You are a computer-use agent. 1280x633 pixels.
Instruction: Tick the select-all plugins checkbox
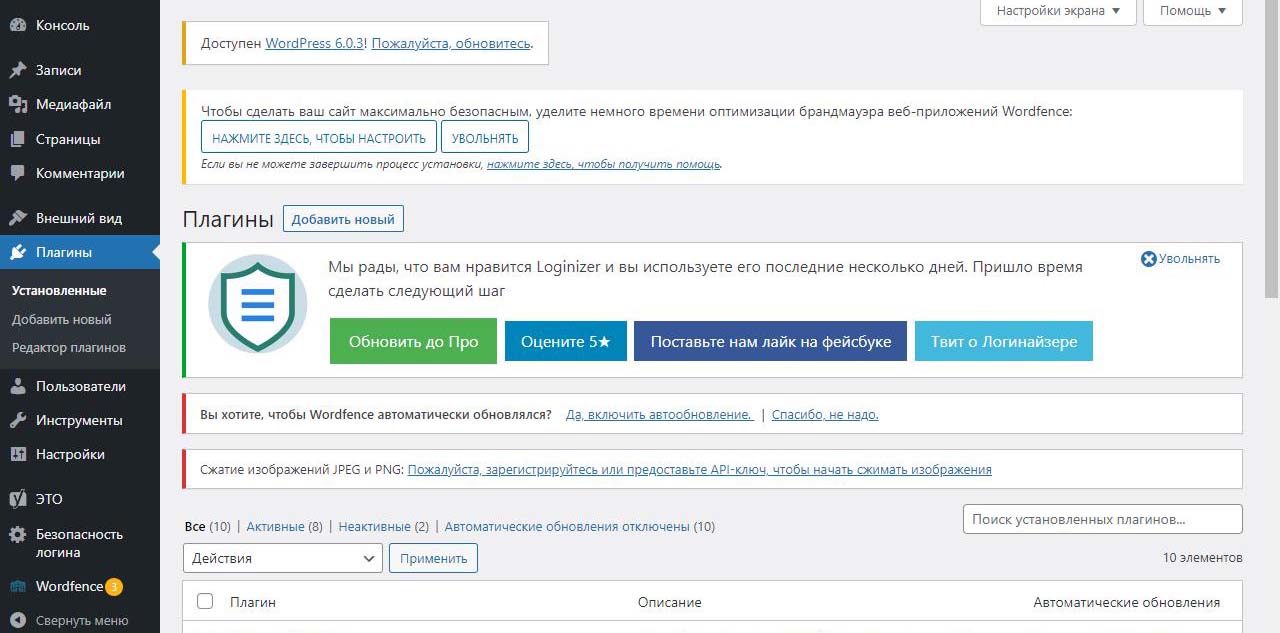pos(205,601)
